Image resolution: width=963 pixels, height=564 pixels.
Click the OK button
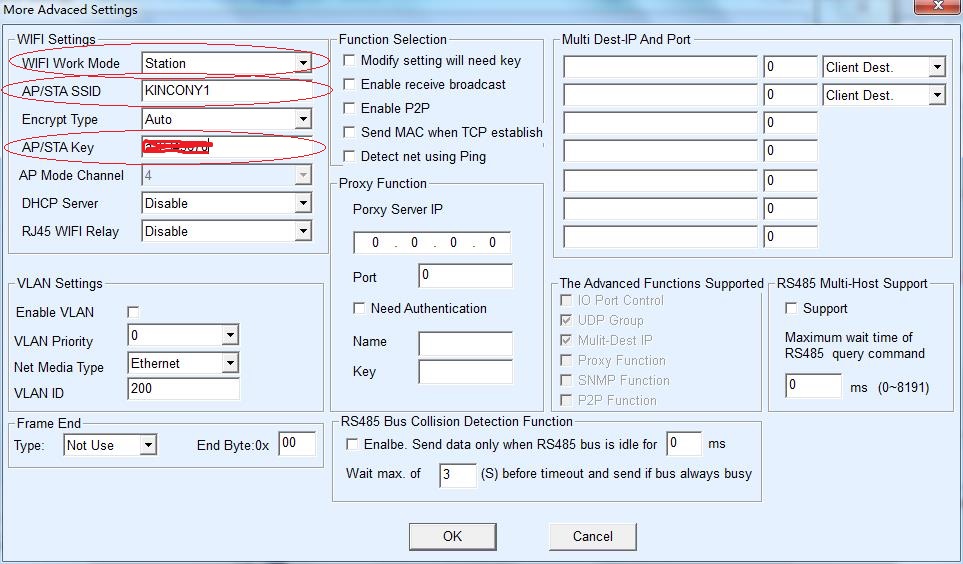click(452, 536)
